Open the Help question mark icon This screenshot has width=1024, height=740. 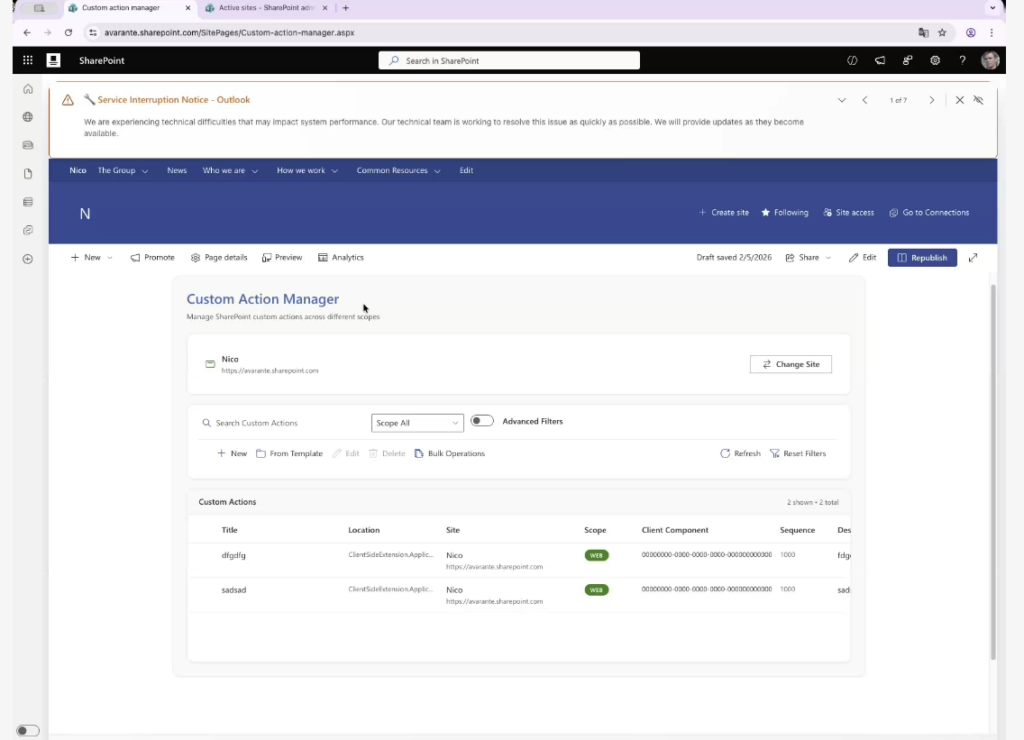(962, 60)
